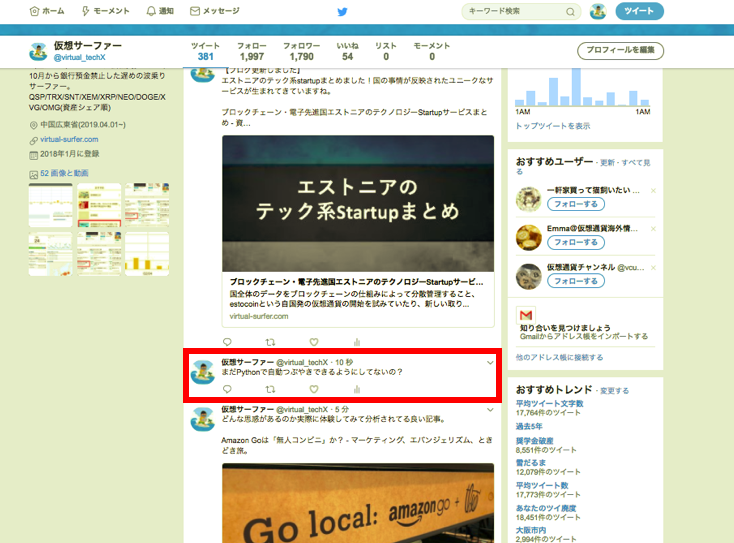The width and height of the screenshot is (734, 543).
Task: Click the 一軒家買って猫飼いたい user avatar
Action: coord(528,199)
